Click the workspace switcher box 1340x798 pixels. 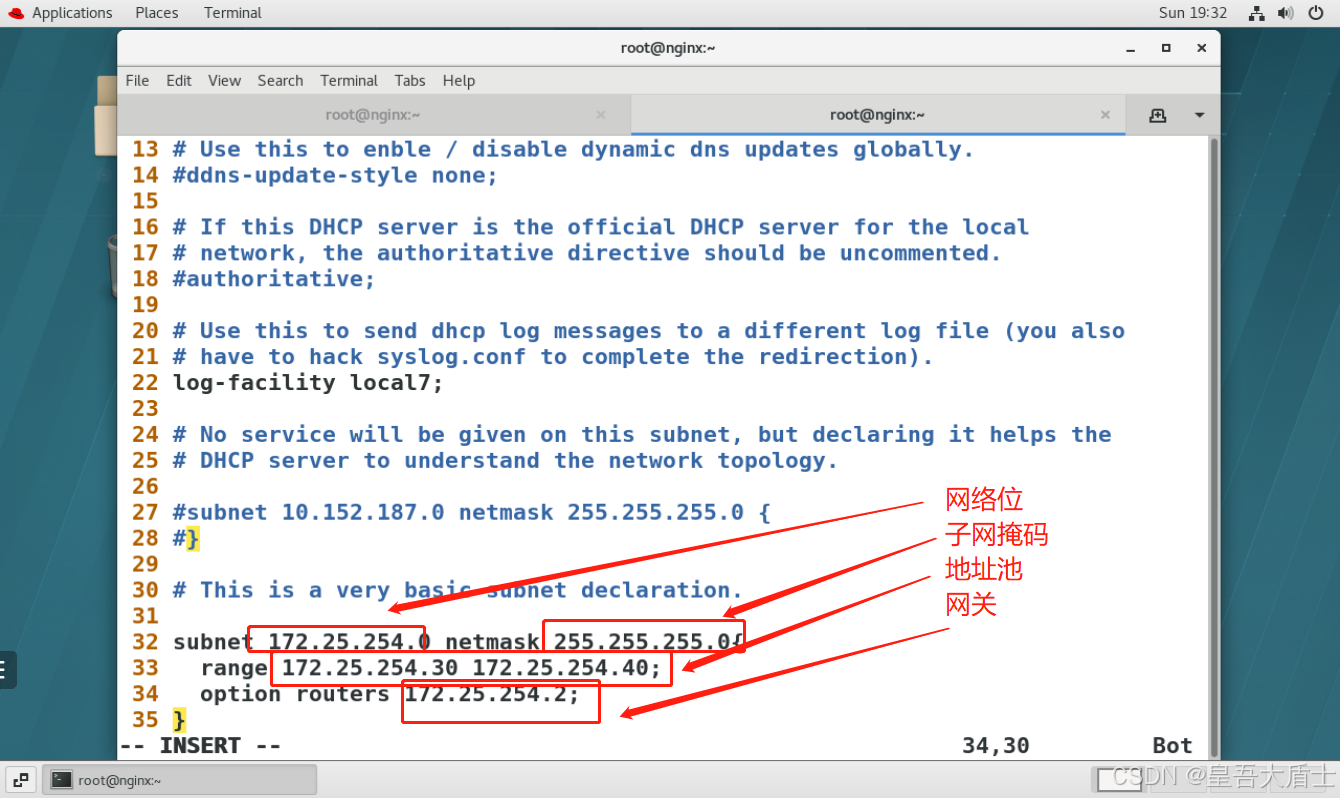(1119, 779)
